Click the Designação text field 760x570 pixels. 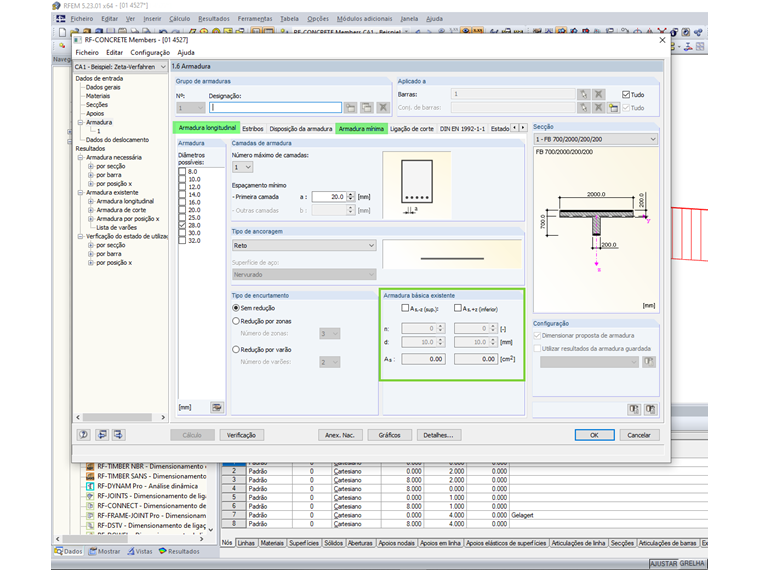(x=275, y=108)
